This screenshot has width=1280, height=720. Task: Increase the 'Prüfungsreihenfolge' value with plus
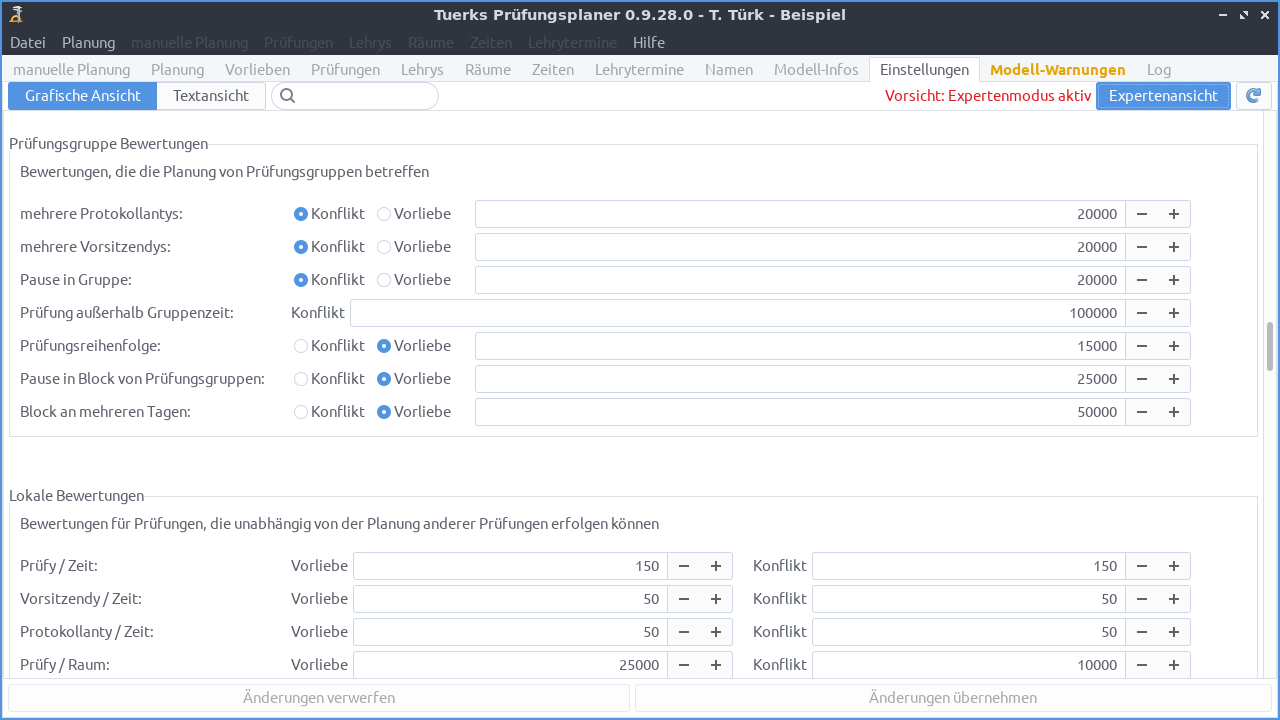coord(1173,345)
